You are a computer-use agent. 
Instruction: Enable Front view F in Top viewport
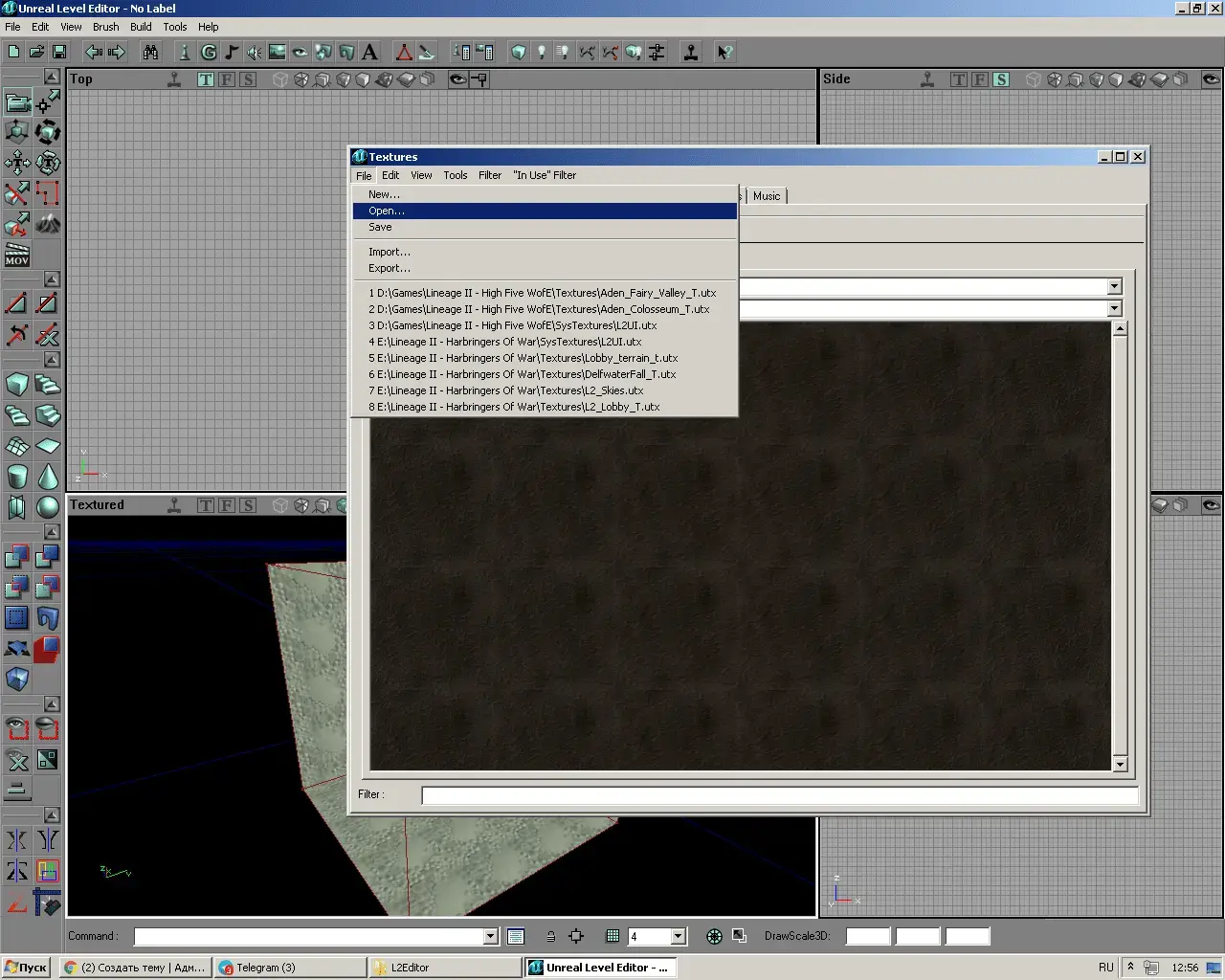[x=227, y=79]
